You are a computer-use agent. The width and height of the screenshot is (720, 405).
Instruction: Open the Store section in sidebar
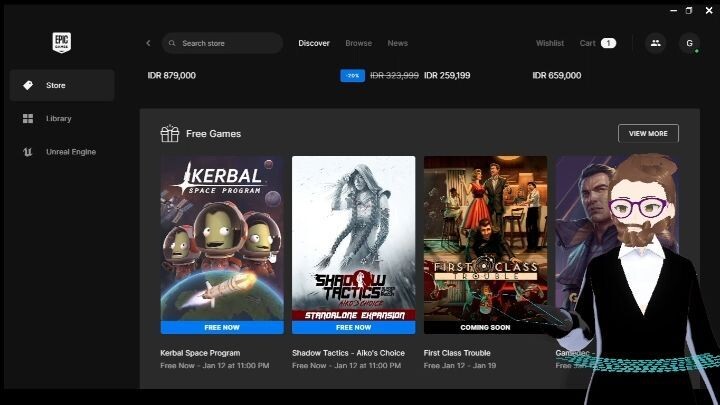[62, 85]
